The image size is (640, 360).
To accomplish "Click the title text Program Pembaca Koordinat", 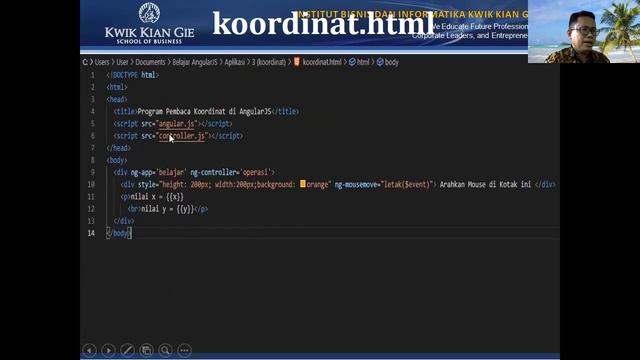I will click(204, 111).
